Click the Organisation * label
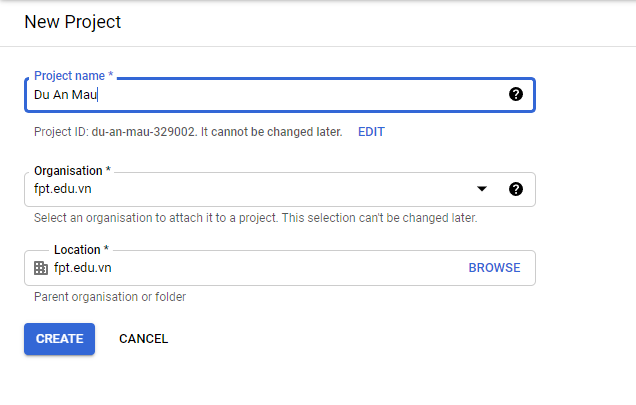Viewport: 636px width, 405px height. click(x=72, y=171)
